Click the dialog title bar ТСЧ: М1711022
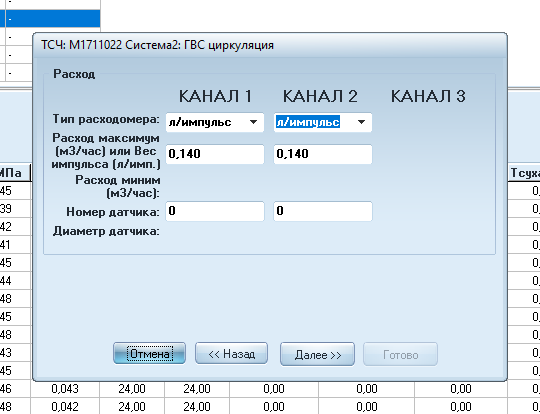Image resolution: width=540 pixels, height=414 pixels. pyautogui.click(x=157, y=45)
